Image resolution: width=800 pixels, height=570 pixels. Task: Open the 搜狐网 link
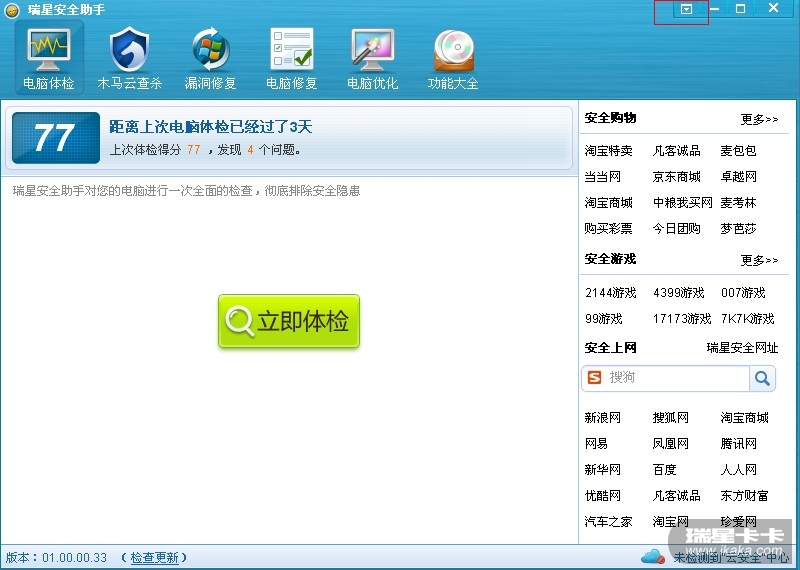click(x=670, y=418)
